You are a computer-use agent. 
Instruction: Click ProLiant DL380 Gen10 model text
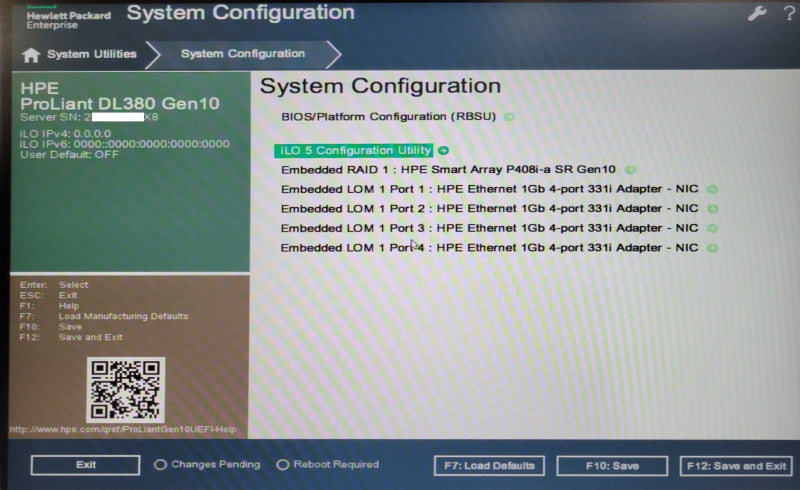coord(120,104)
